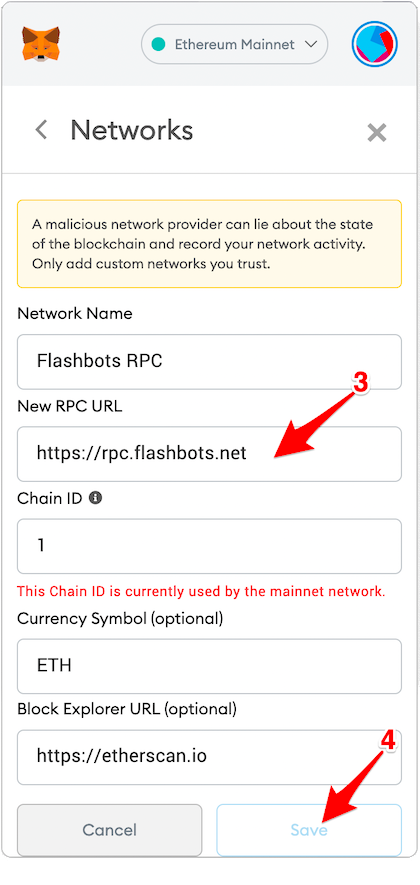This screenshot has width=420, height=885.
Task: Click the Networks page heading
Action: (x=132, y=130)
